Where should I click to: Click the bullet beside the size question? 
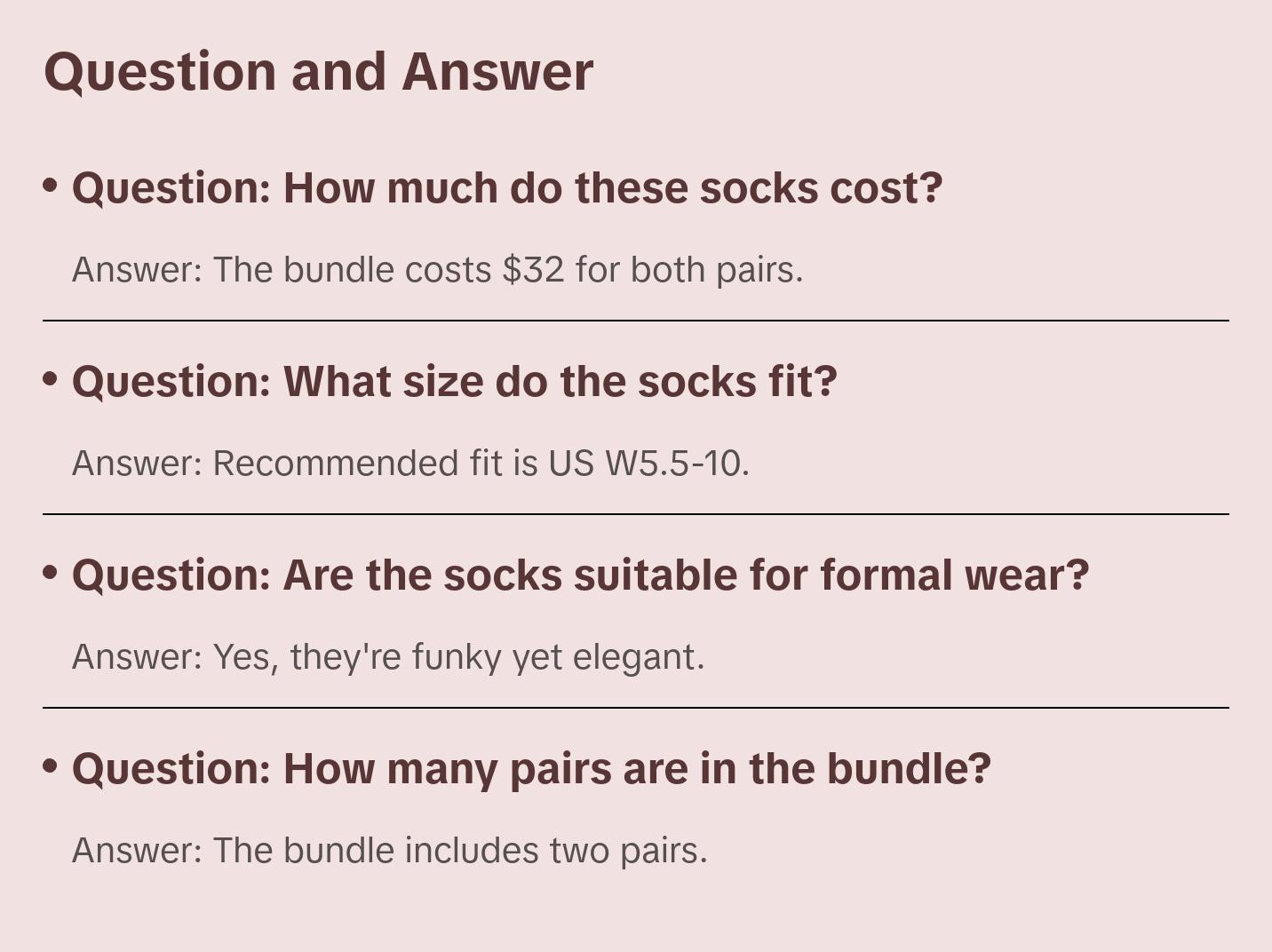(51, 379)
